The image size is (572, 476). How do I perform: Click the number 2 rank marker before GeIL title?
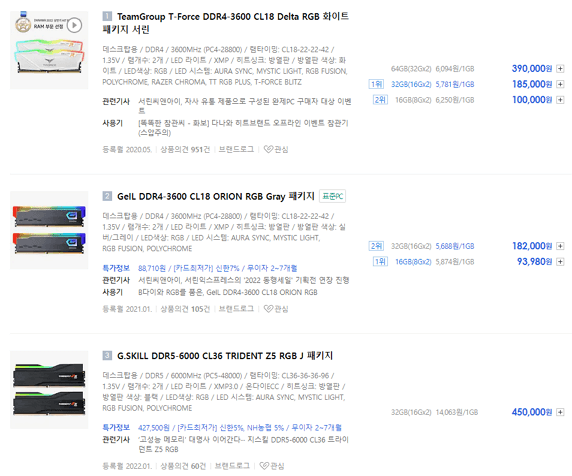(107, 196)
